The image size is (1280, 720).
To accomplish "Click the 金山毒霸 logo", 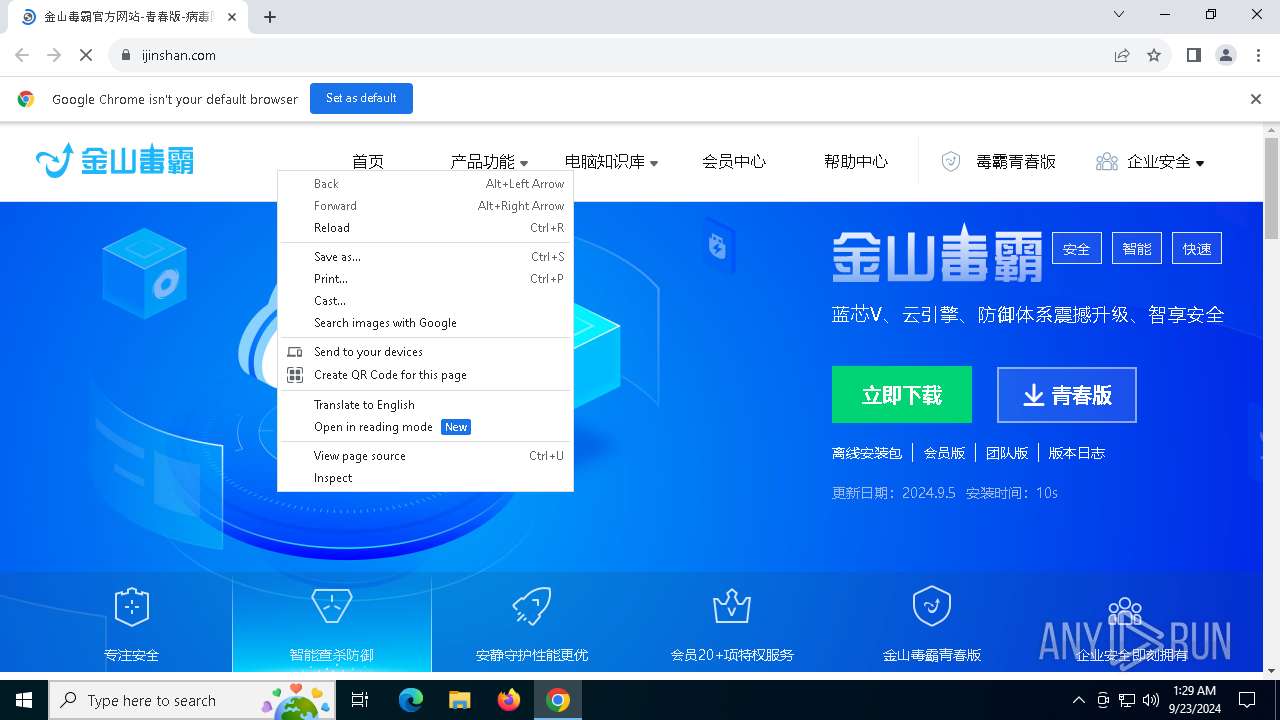I will pos(114,160).
